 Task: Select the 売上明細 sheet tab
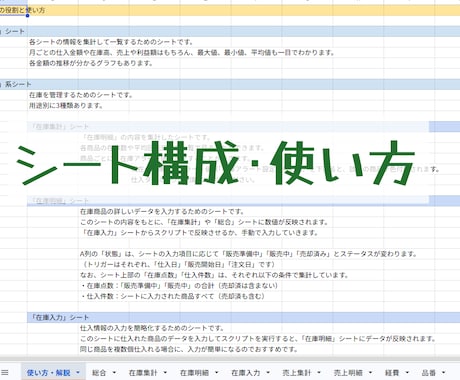pos(348,373)
